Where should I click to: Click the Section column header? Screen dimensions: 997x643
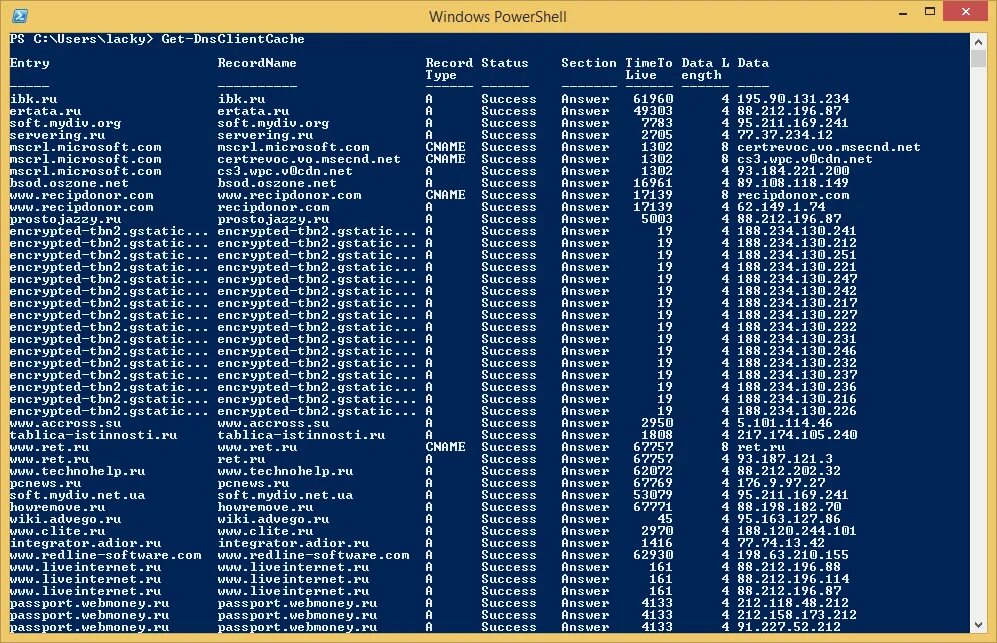(x=588, y=63)
